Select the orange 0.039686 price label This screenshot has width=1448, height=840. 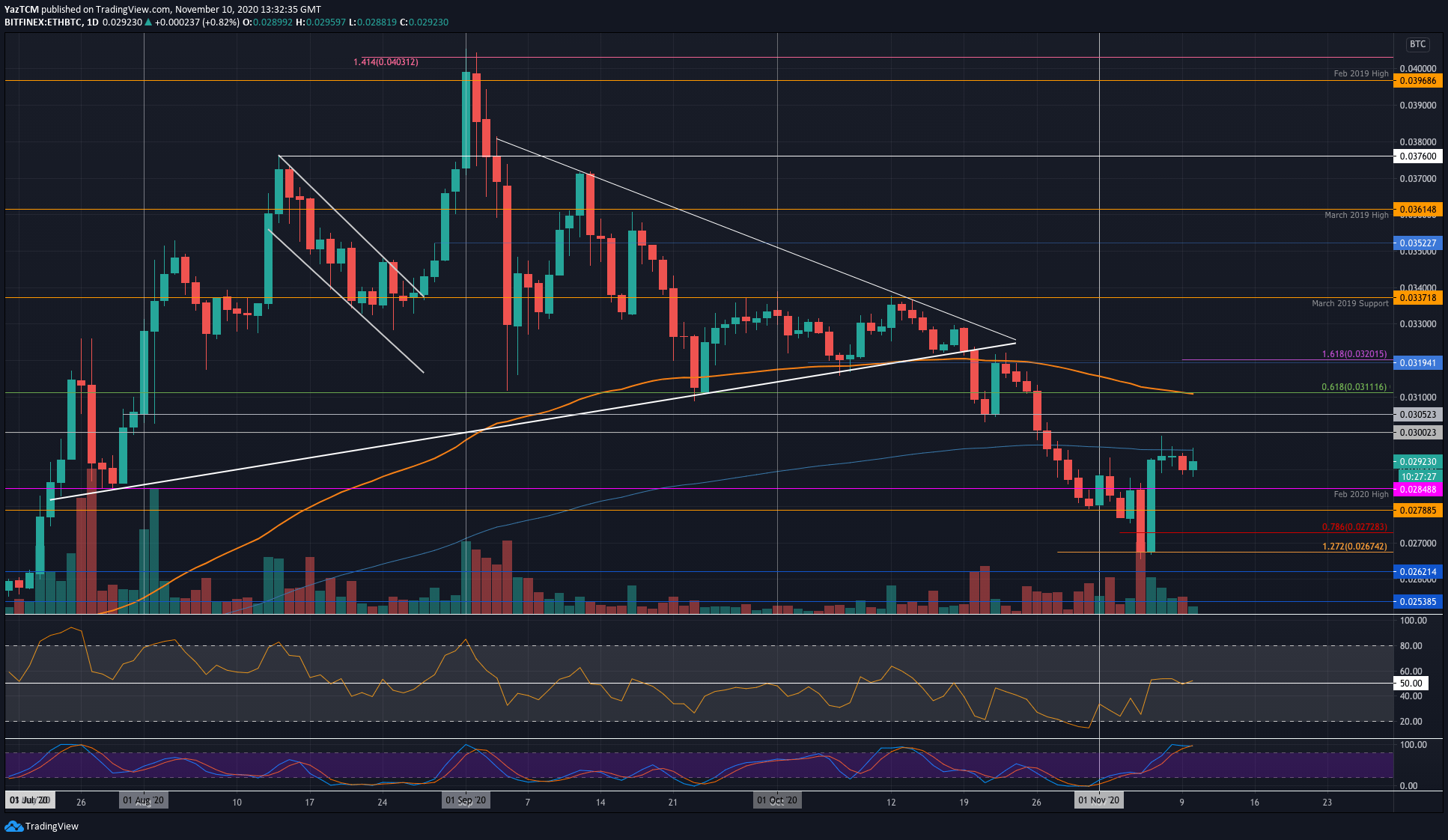[x=1417, y=81]
